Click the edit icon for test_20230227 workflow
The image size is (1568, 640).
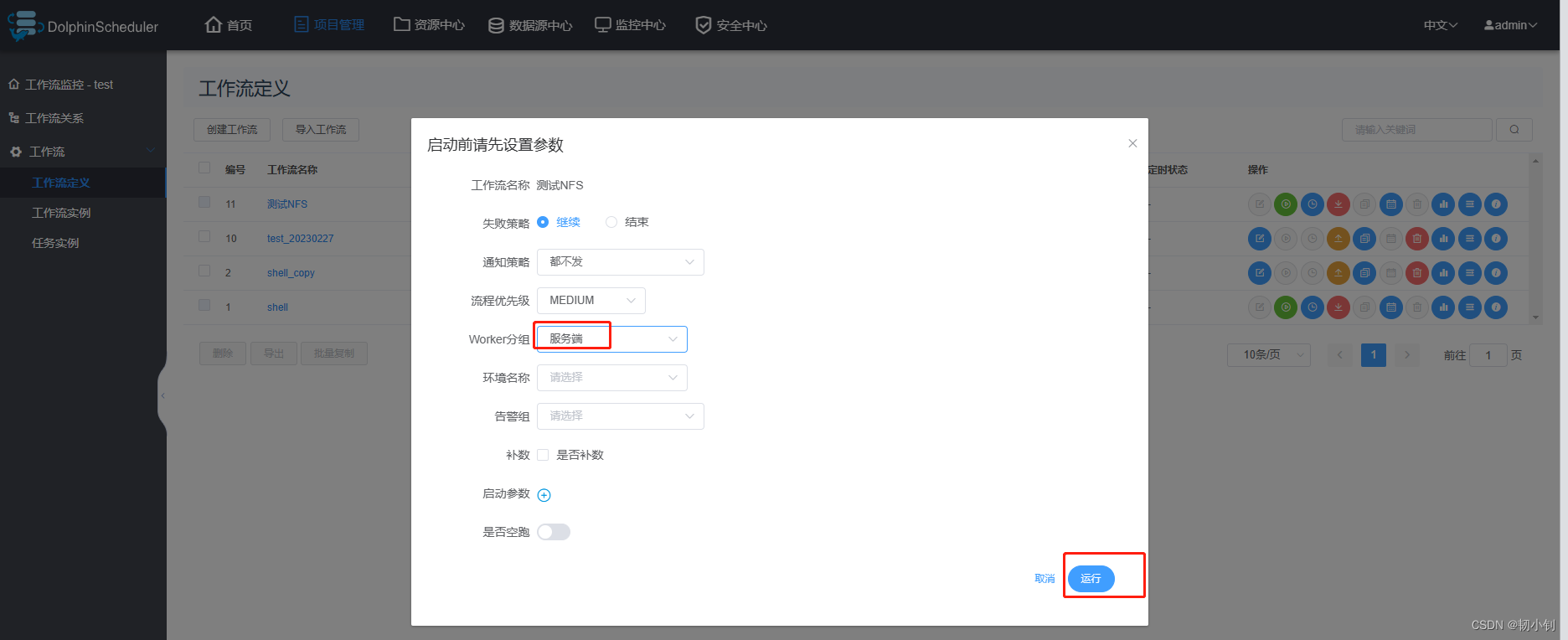coord(1260,239)
